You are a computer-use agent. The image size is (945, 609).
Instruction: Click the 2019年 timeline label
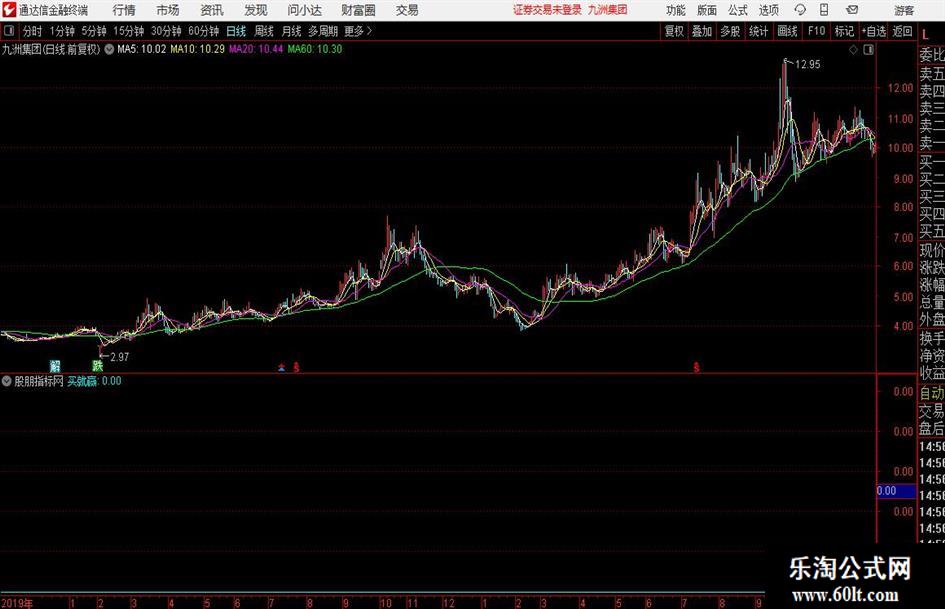pyautogui.click(x=17, y=603)
